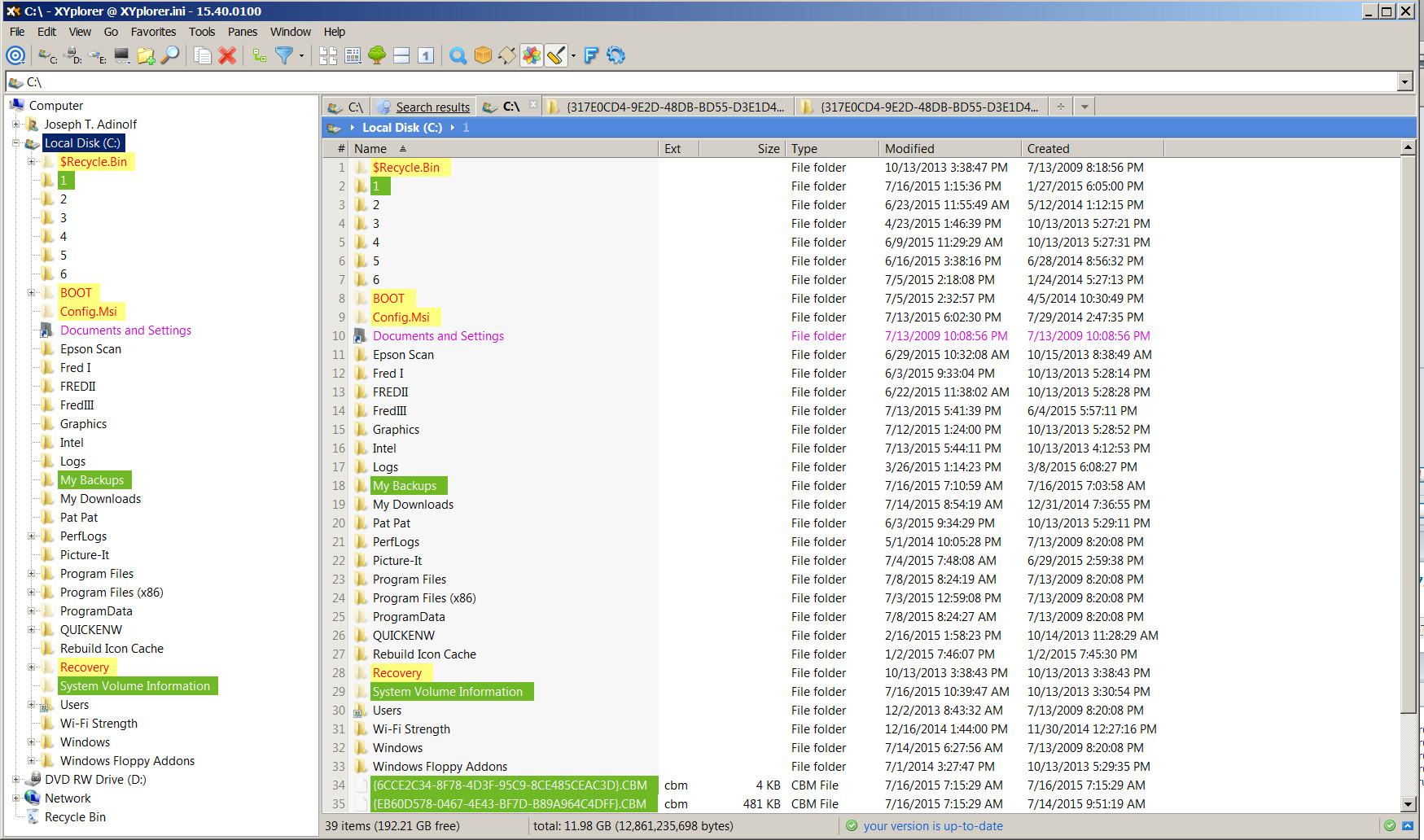
Task: Toggle the folder tree icon
Action: (x=377, y=55)
